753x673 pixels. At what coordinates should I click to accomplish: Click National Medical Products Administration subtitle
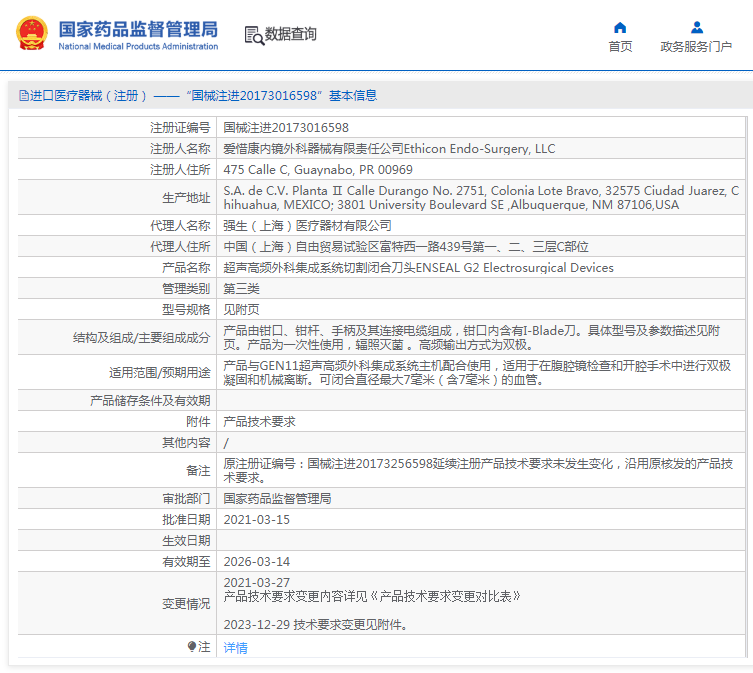(138, 47)
